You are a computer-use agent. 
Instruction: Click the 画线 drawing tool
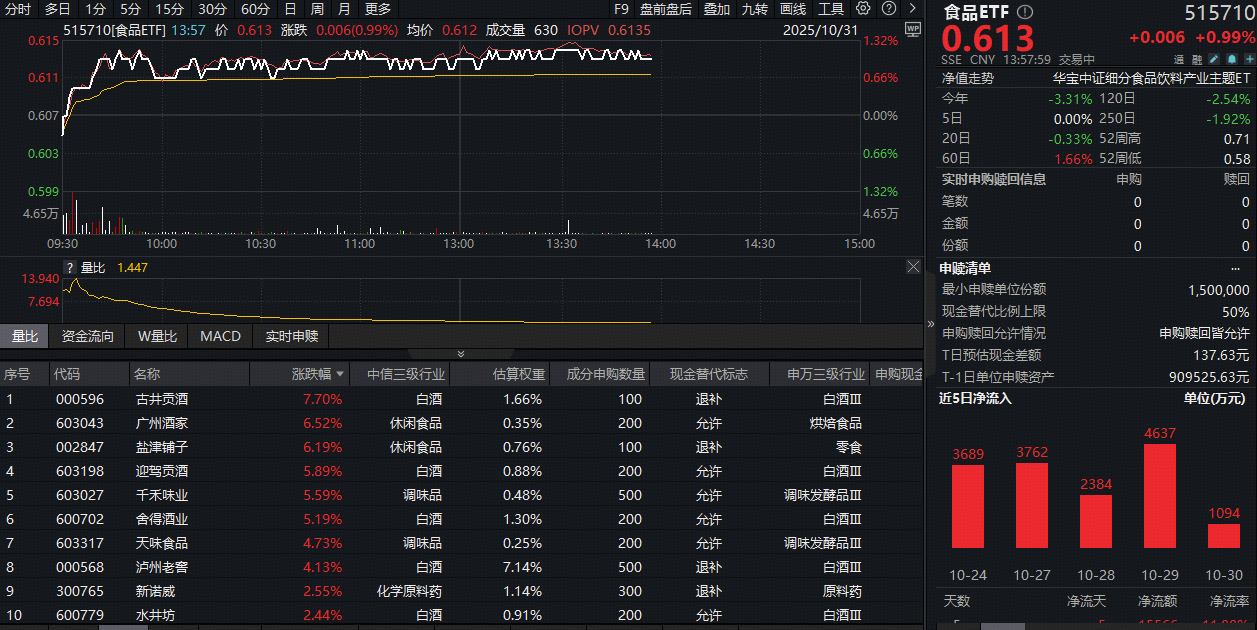795,8
